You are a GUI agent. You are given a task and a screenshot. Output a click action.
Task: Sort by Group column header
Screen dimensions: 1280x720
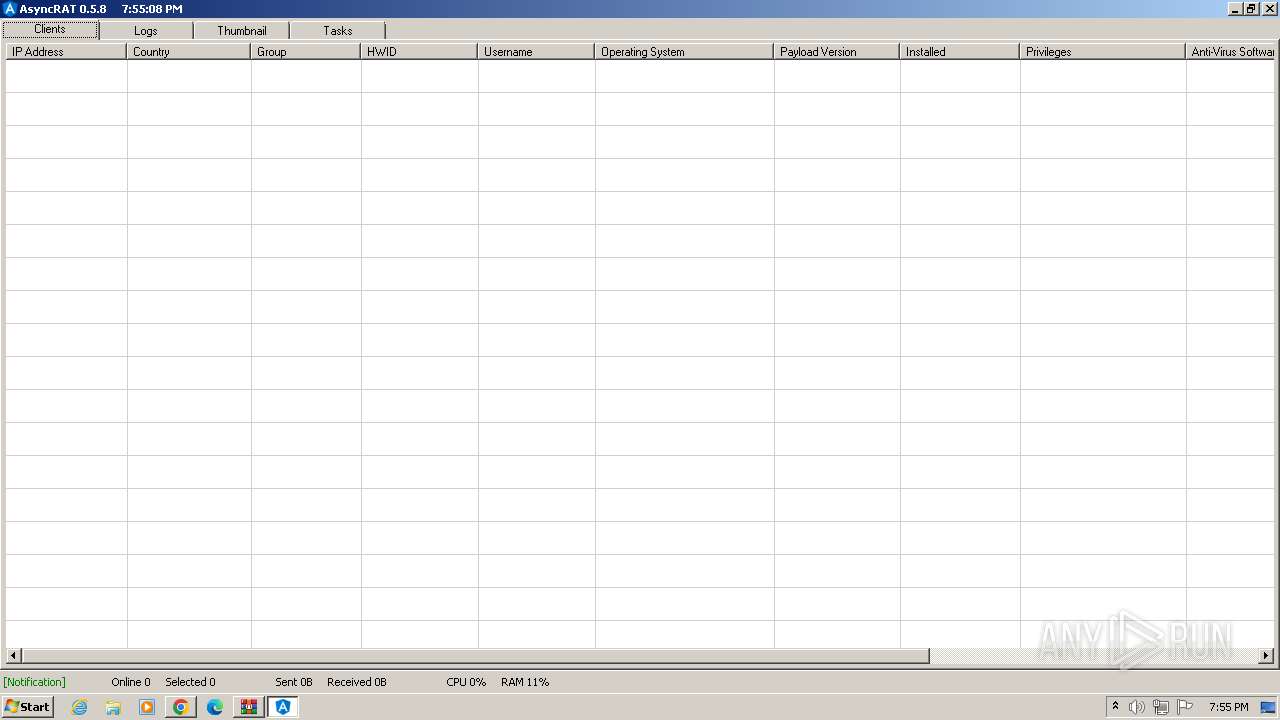point(305,52)
